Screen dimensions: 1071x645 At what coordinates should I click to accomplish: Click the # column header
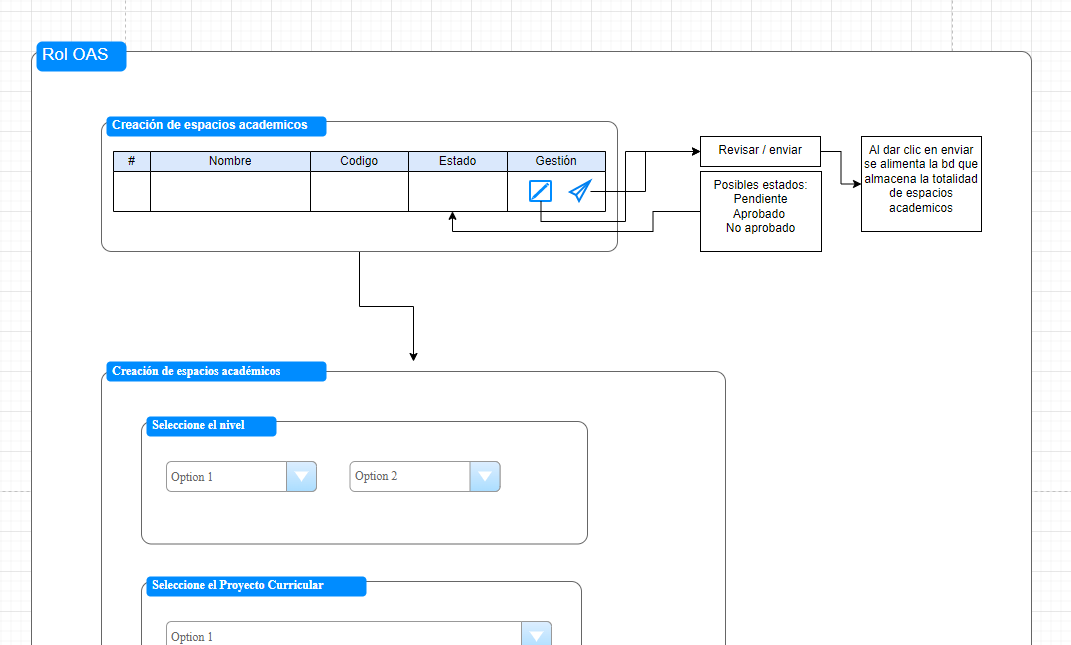click(131, 160)
